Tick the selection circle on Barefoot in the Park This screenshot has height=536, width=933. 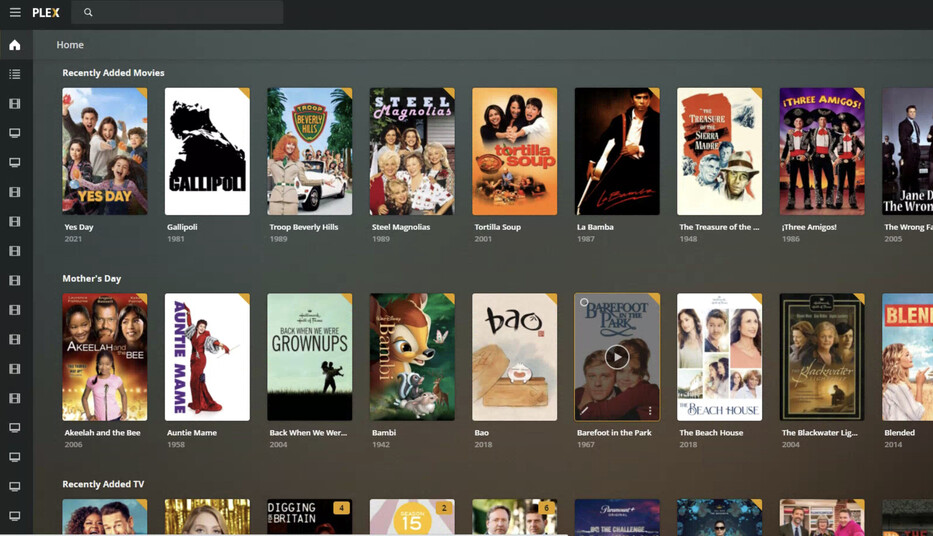pos(584,302)
